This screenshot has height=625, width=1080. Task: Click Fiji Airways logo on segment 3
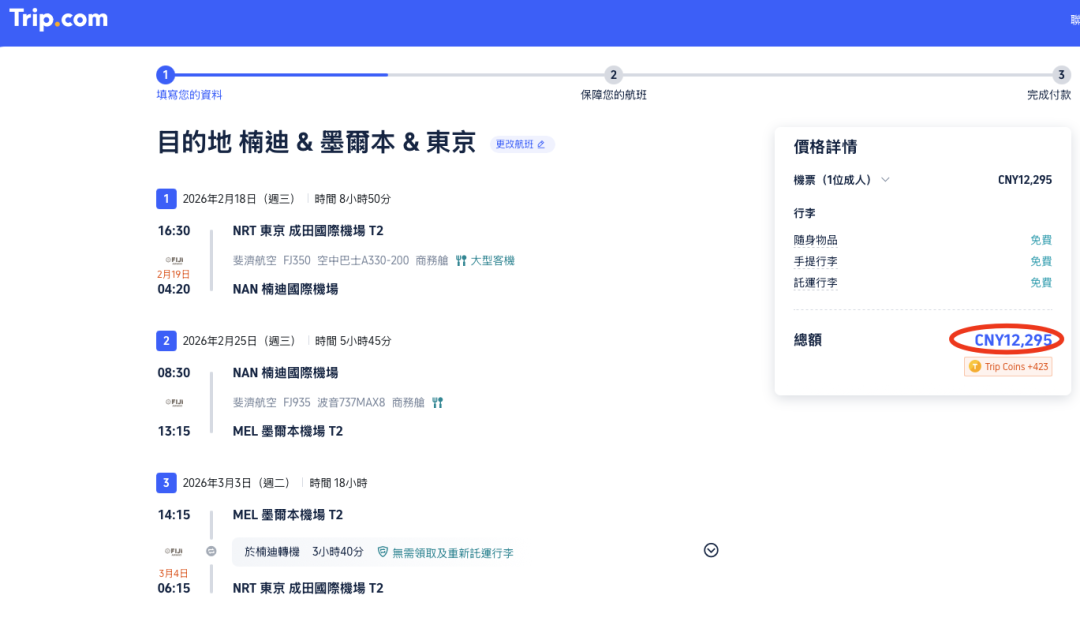(174, 551)
